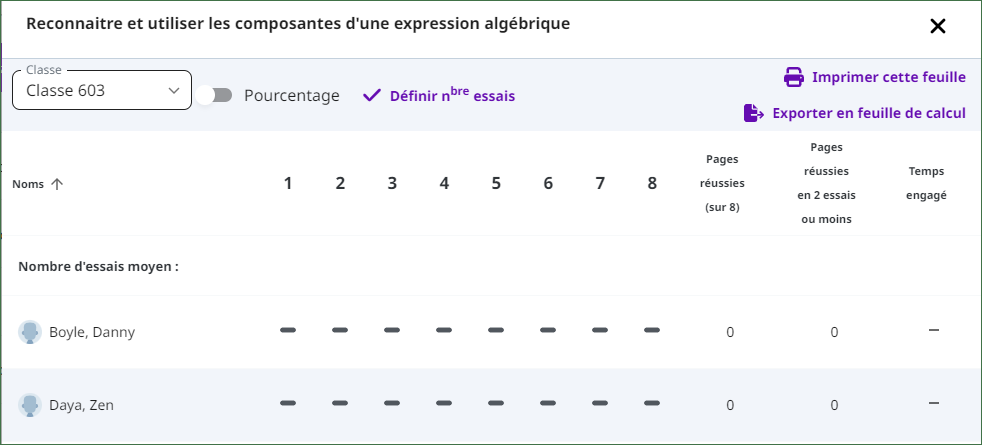The width and height of the screenshot is (982, 445).
Task: Click the Temps engagé column header
Action: [926, 183]
